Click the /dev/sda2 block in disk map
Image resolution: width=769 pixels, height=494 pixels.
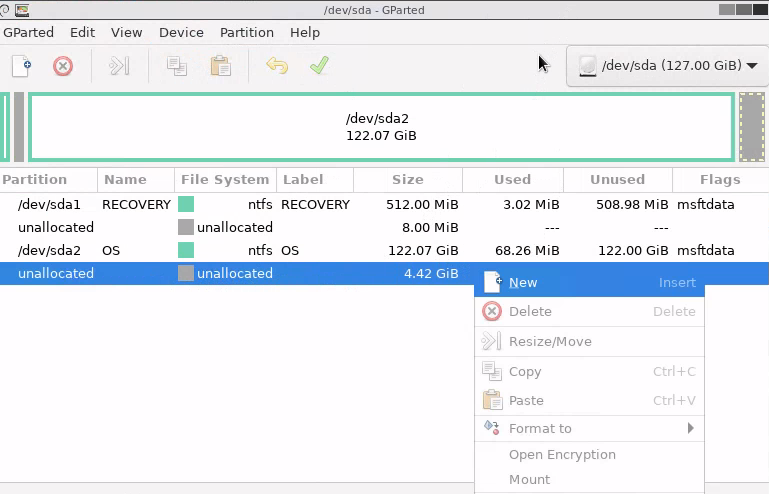pyautogui.click(x=381, y=127)
